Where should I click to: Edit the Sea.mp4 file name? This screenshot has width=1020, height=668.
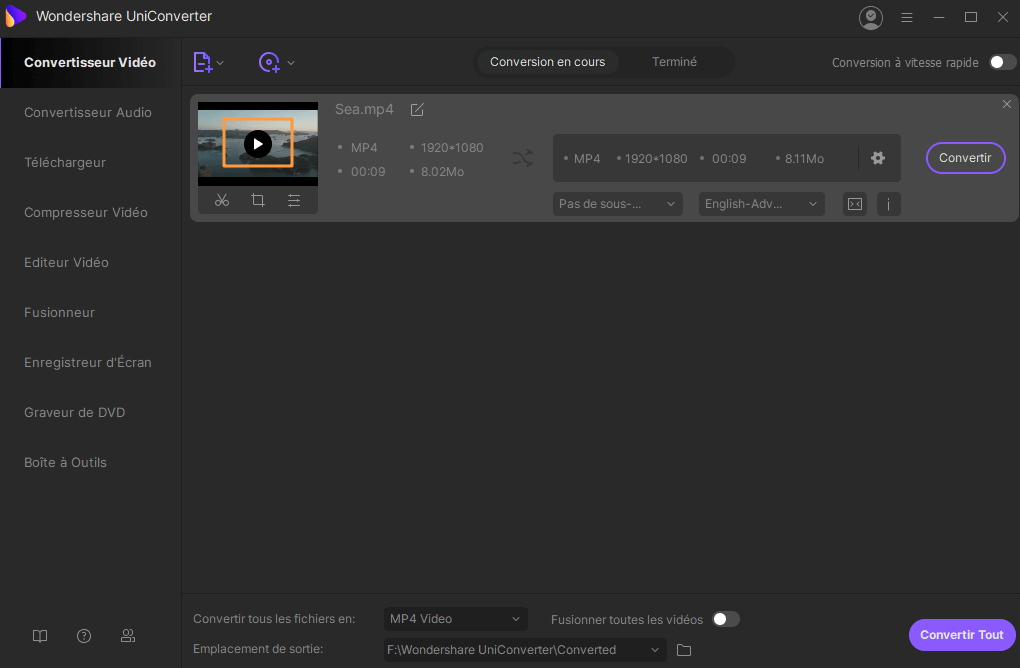(417, 109)
